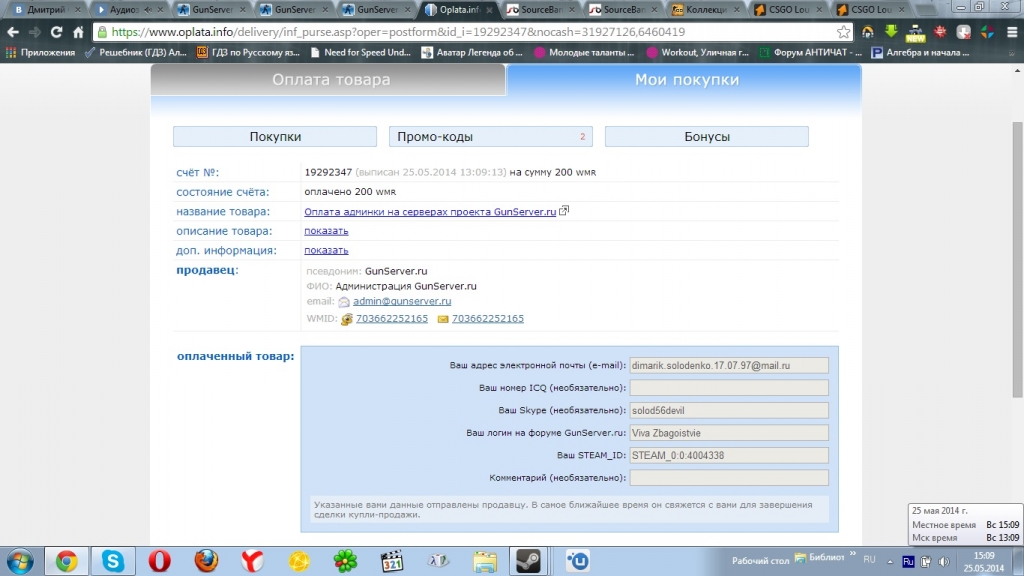Click the Skype field containing solod56devil
This screenshot has height=576, width=1024.
click(x=729, y=410)
